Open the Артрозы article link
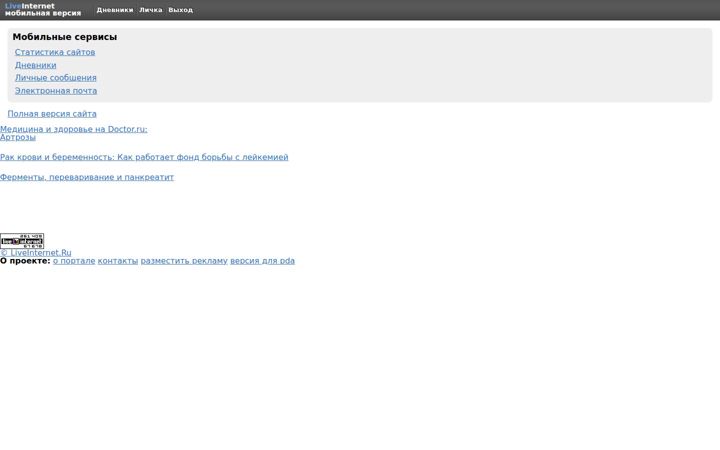 (x=18, y=137)
